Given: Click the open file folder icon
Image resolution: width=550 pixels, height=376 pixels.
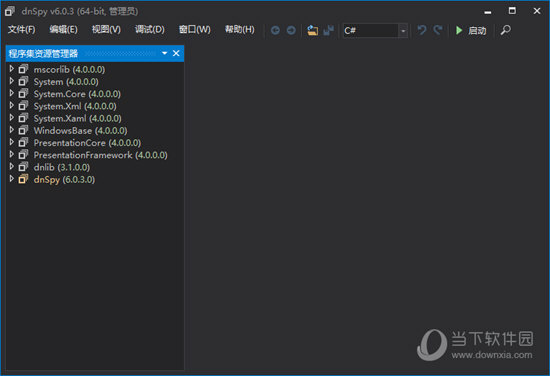Looking at the screenshot, I should click(x=312, y=30).
